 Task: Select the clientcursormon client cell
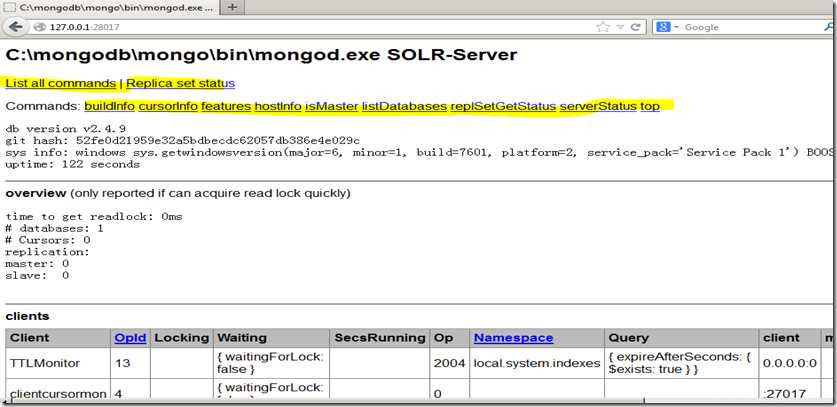[58, 389]
